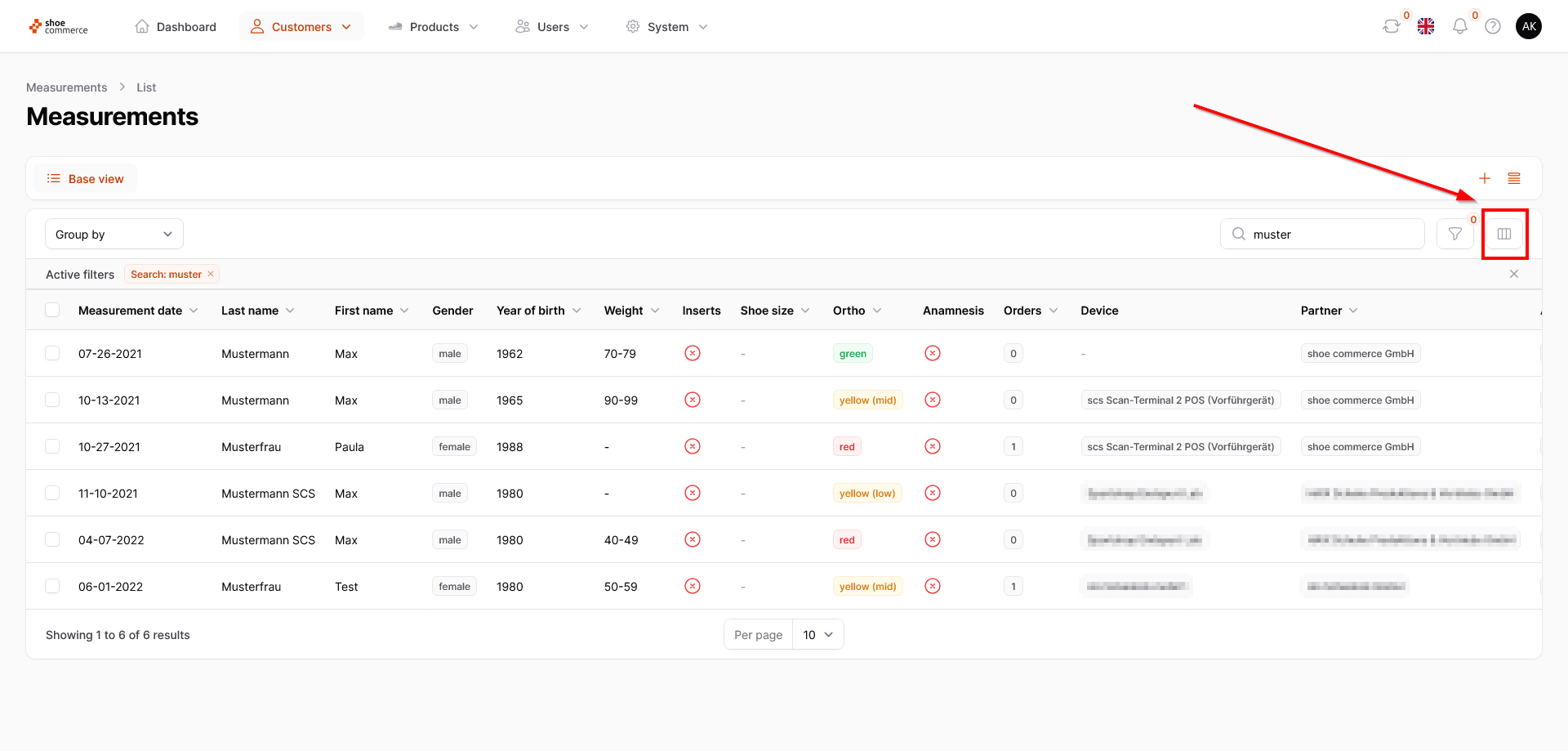Screen dimensions: 1568x751
Task: Check the row for Musterfrau Paula
Action: click(52, 446)
